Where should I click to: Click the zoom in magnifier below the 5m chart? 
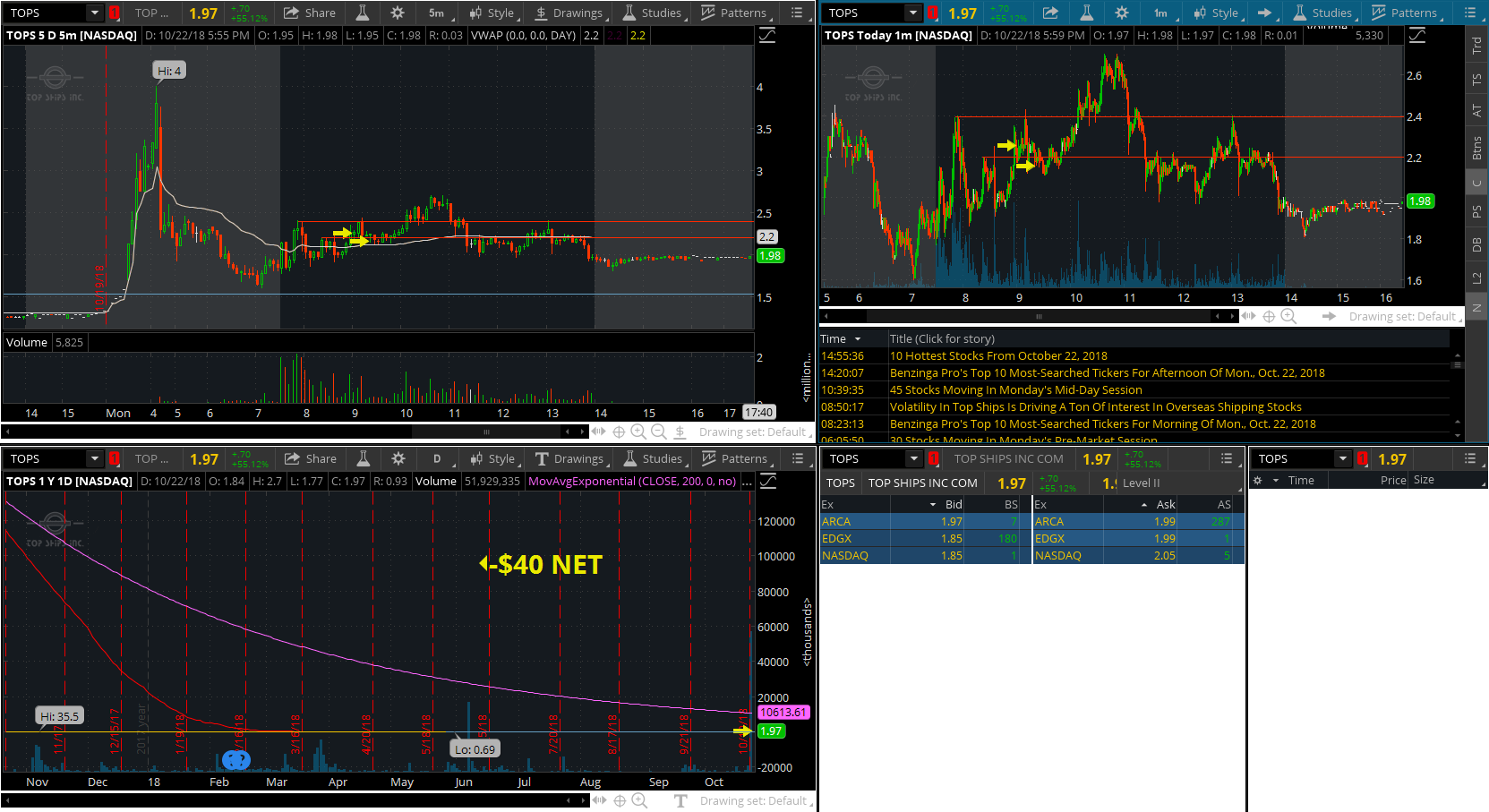click(638, 432)
